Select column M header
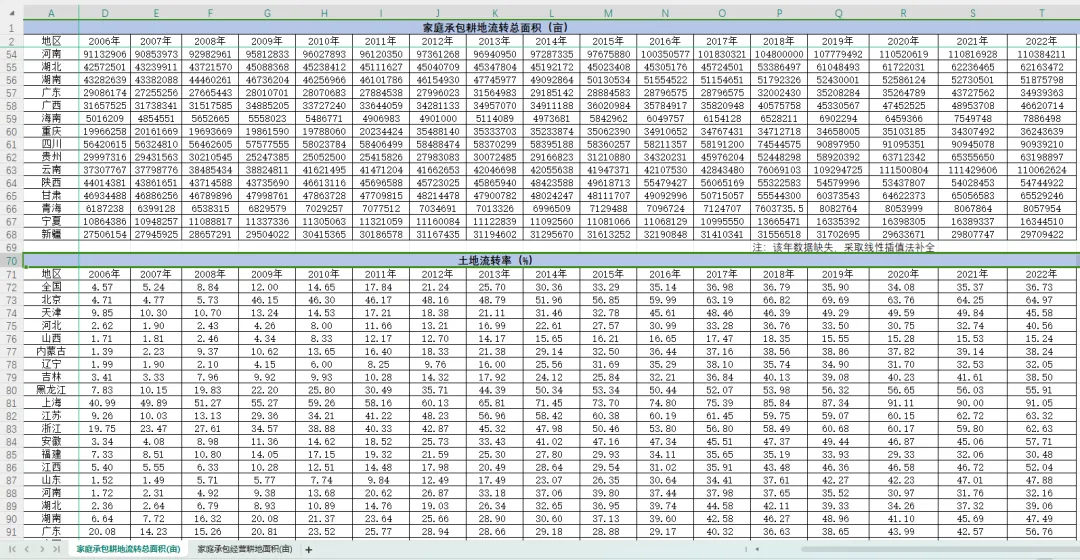This screenshot has width=1080, height=560. coord(608,12)
